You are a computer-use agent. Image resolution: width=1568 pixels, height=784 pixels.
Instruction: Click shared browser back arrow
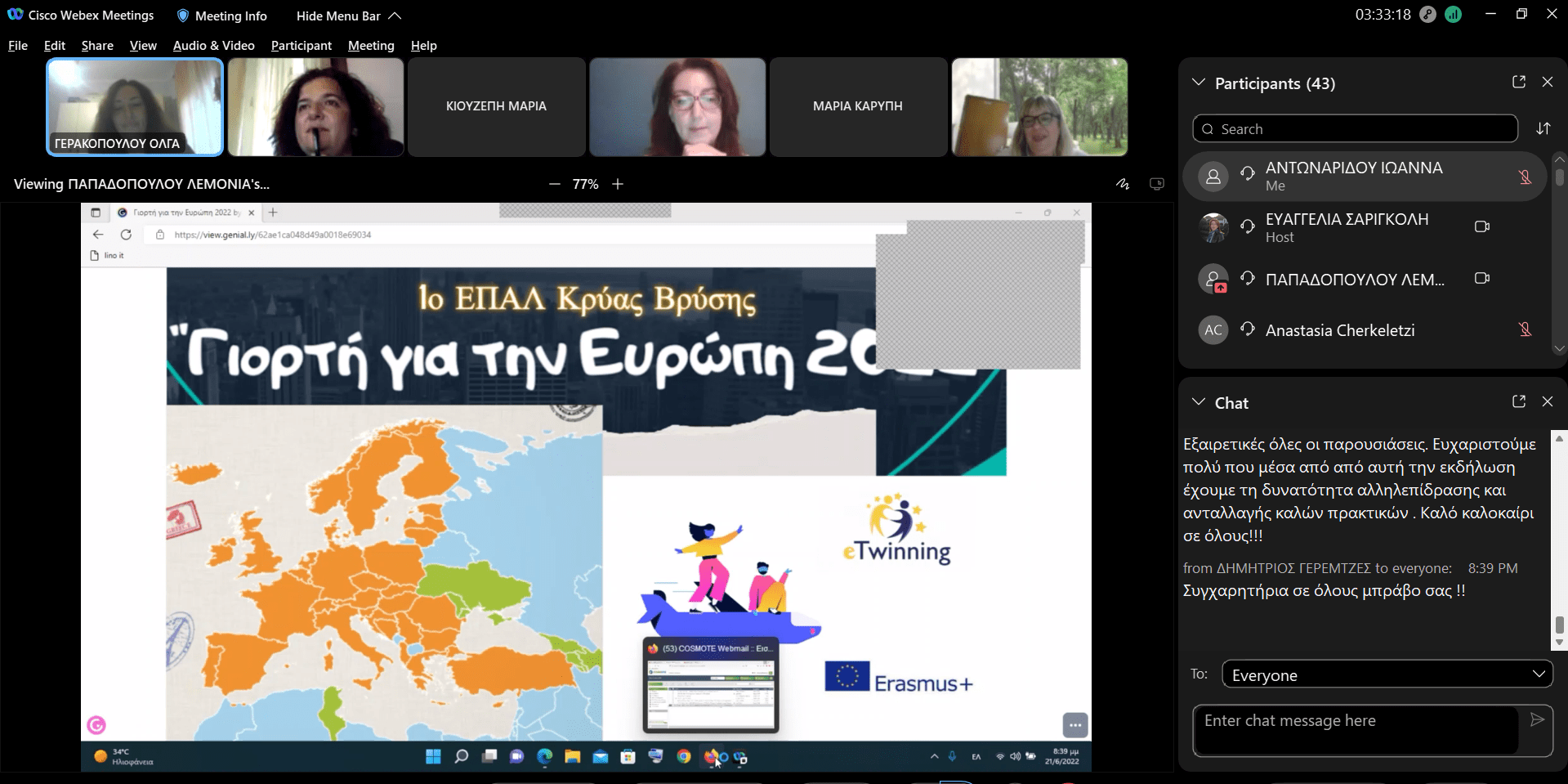coord(98,235)
